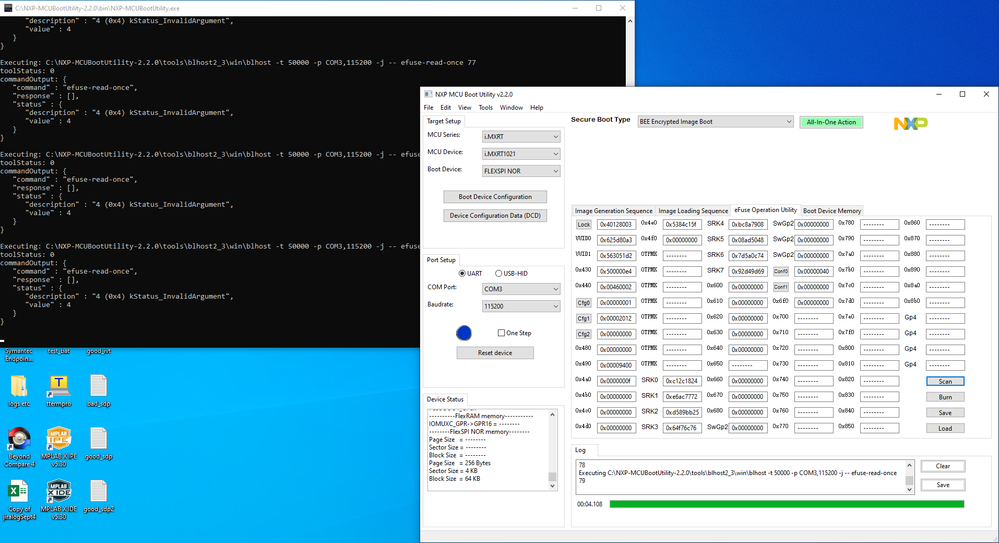Open the Help menu
Screen dimensions: 999x543
536,108
